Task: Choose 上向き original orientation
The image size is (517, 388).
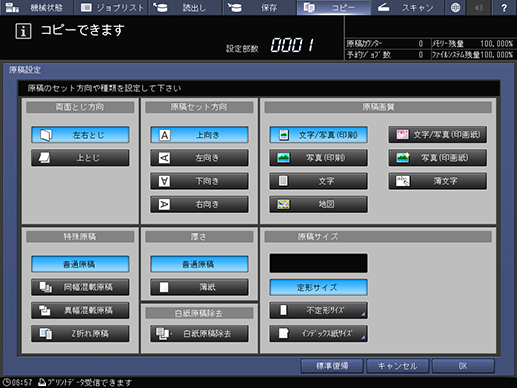Action: [199, 135]
